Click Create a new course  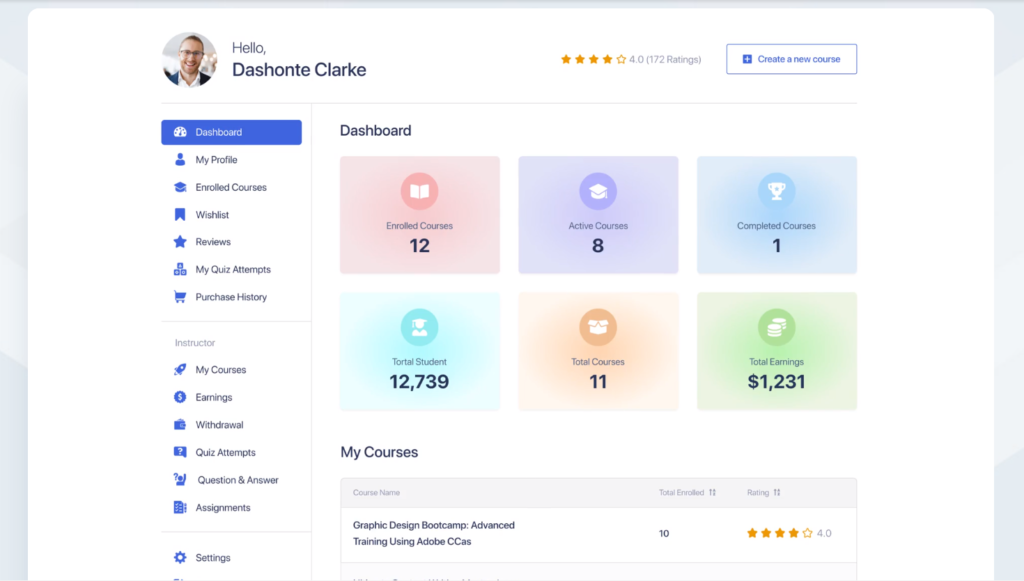(791, 59)
